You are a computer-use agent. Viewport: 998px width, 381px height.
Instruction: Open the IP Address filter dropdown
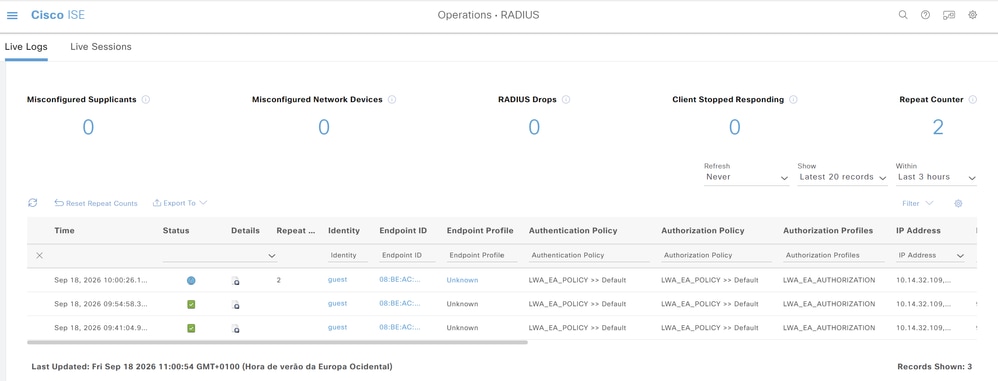(930, 256)
